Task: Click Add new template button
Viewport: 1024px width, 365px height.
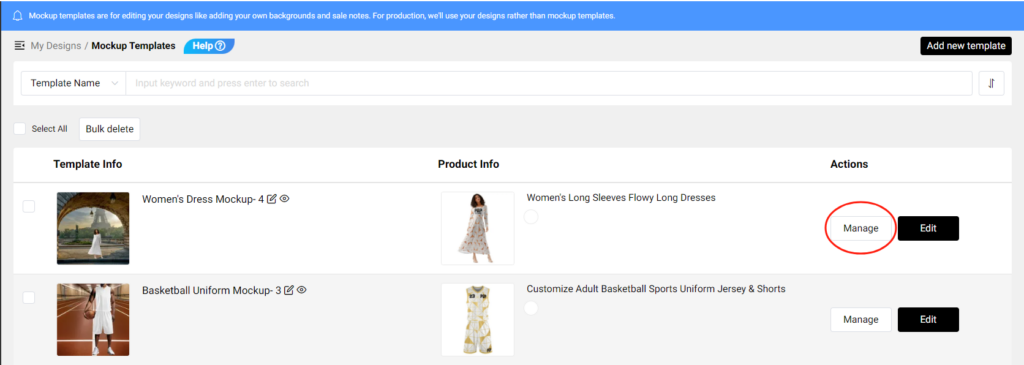Action: pos(966,46)
